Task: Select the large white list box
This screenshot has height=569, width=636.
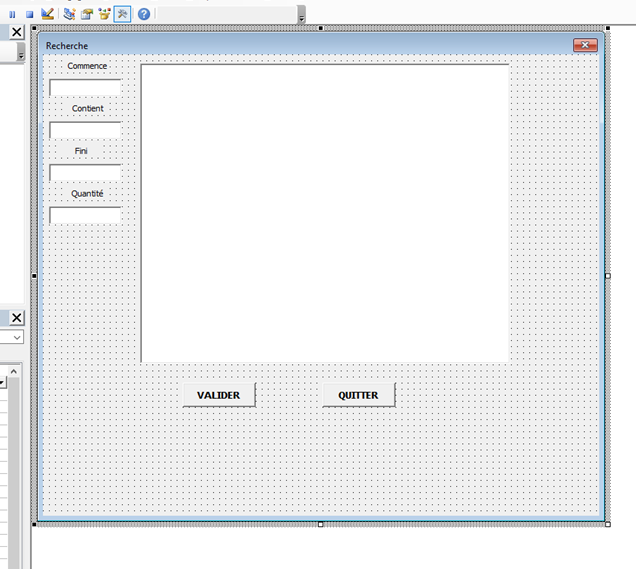Action: [x=325, y=213]
